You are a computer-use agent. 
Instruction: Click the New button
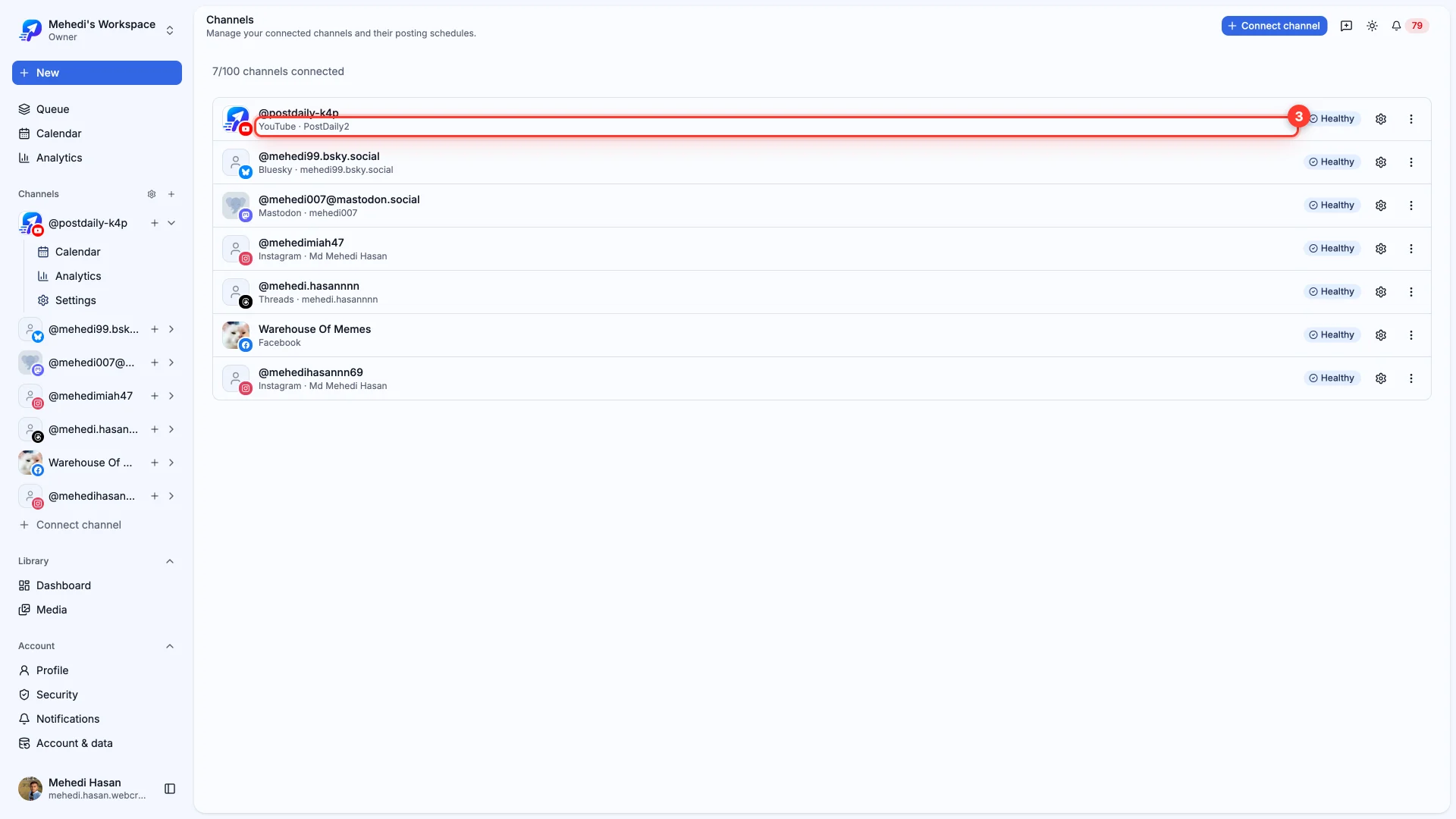97,73
